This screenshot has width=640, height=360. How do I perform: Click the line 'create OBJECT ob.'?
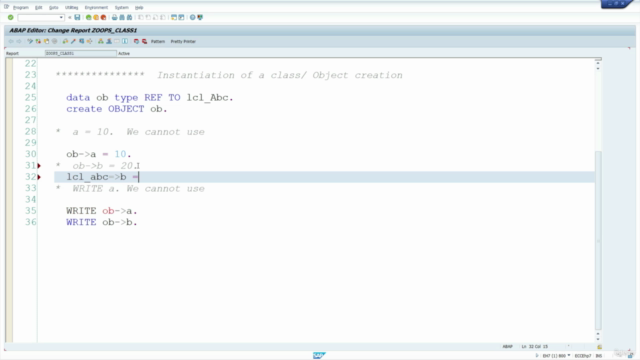[x=117, y=109]
